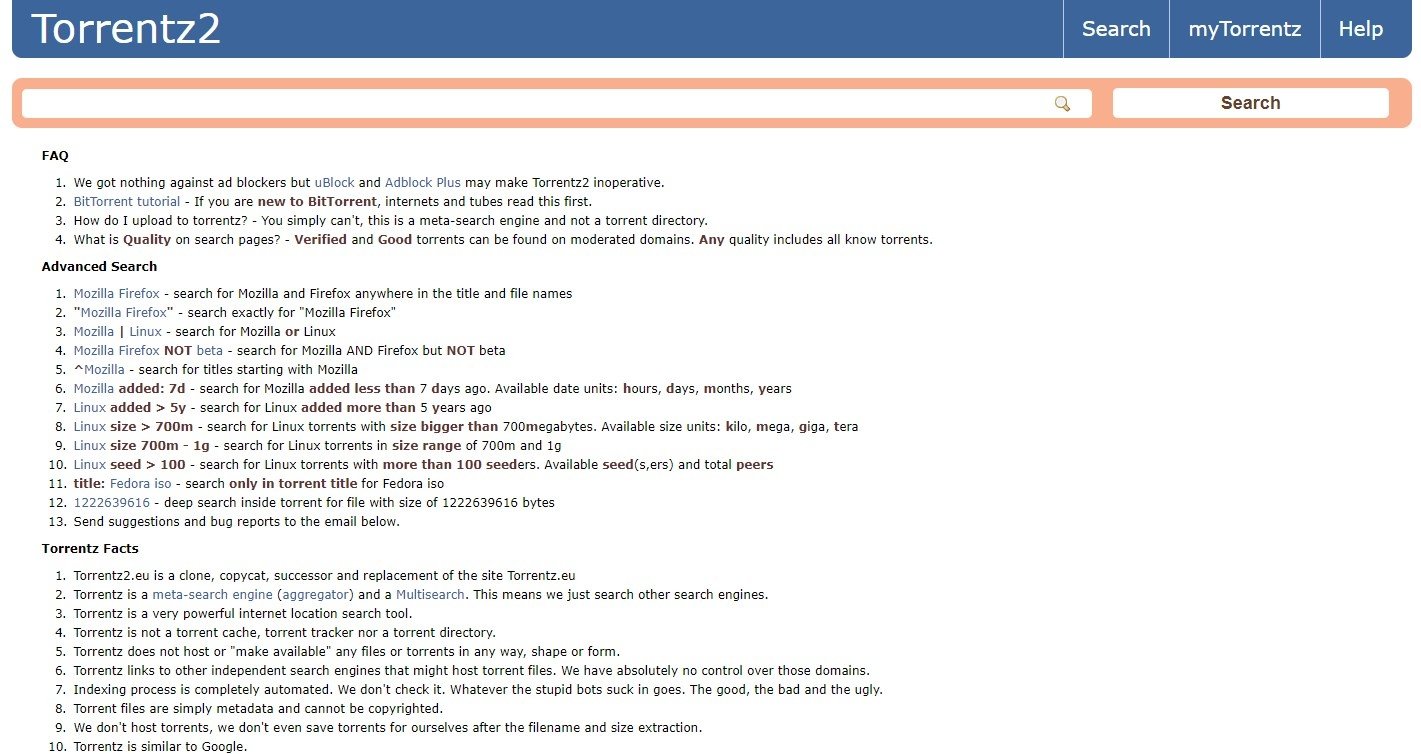Click the 'beta' link after NOT
Image resolution: width=1421 pixels, height=754 pixels.
click(x=210, y=351)
